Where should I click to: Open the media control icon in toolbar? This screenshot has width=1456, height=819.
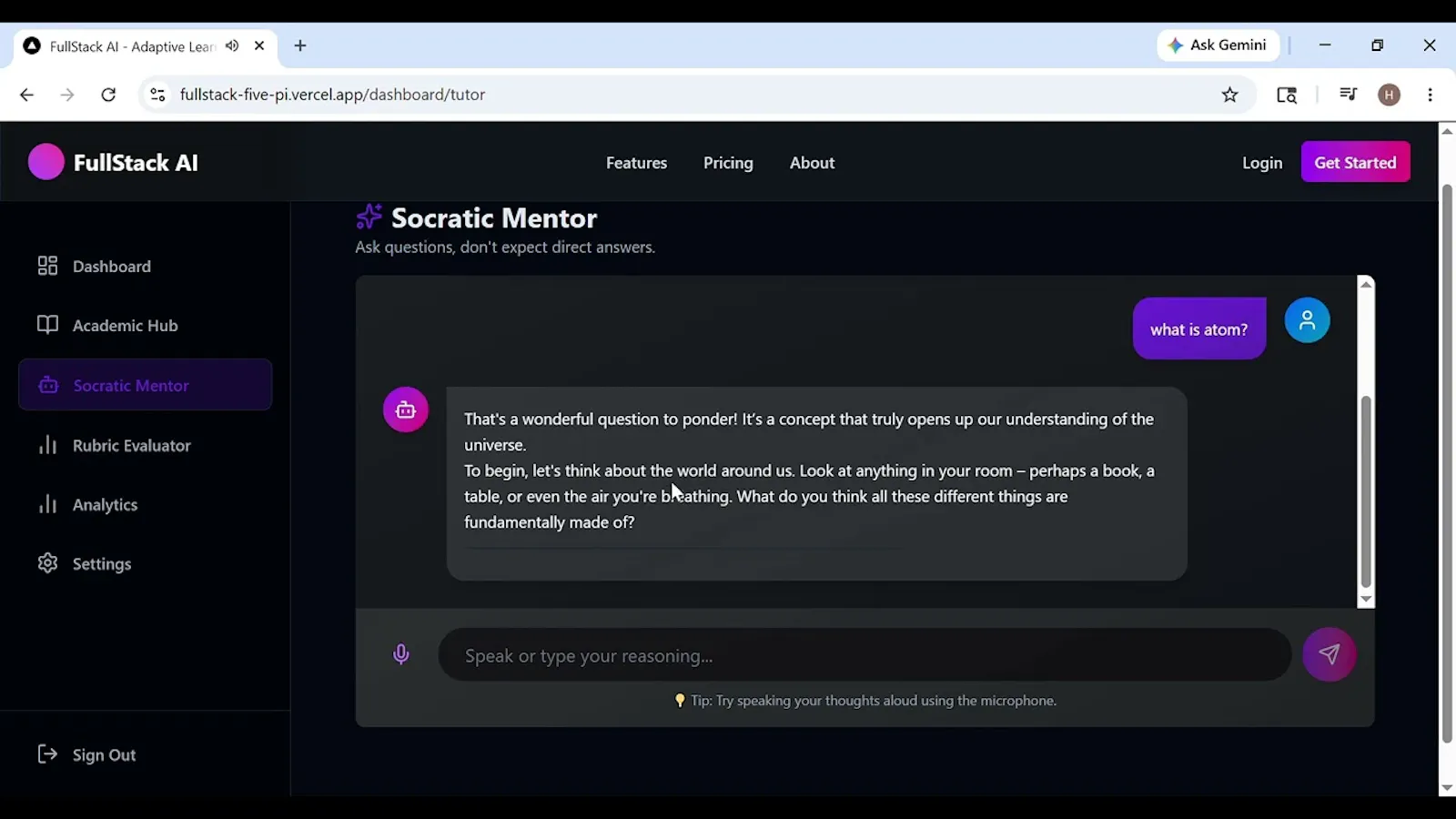(1349, 95)
